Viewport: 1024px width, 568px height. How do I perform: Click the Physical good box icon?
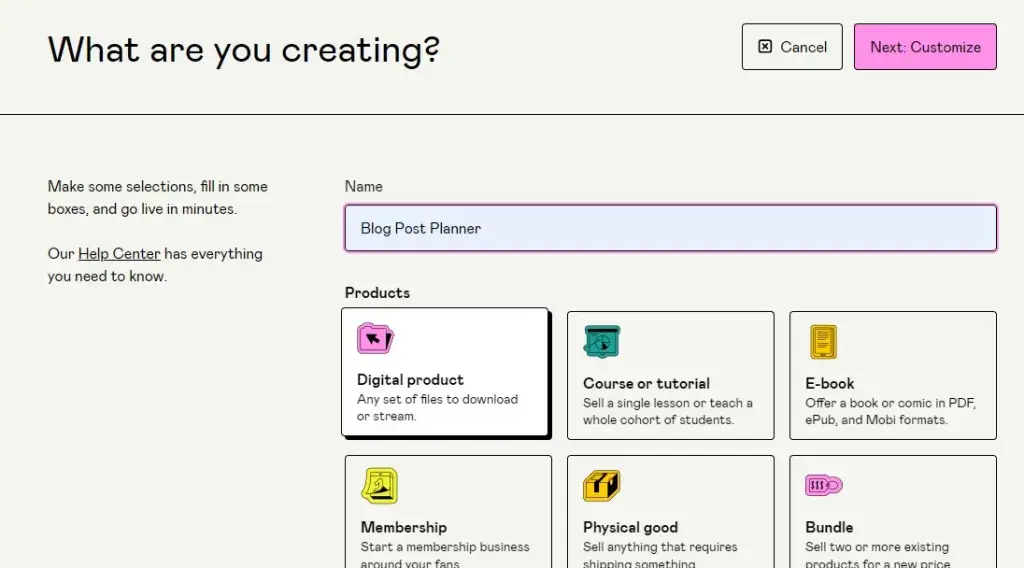click(602, 487)
